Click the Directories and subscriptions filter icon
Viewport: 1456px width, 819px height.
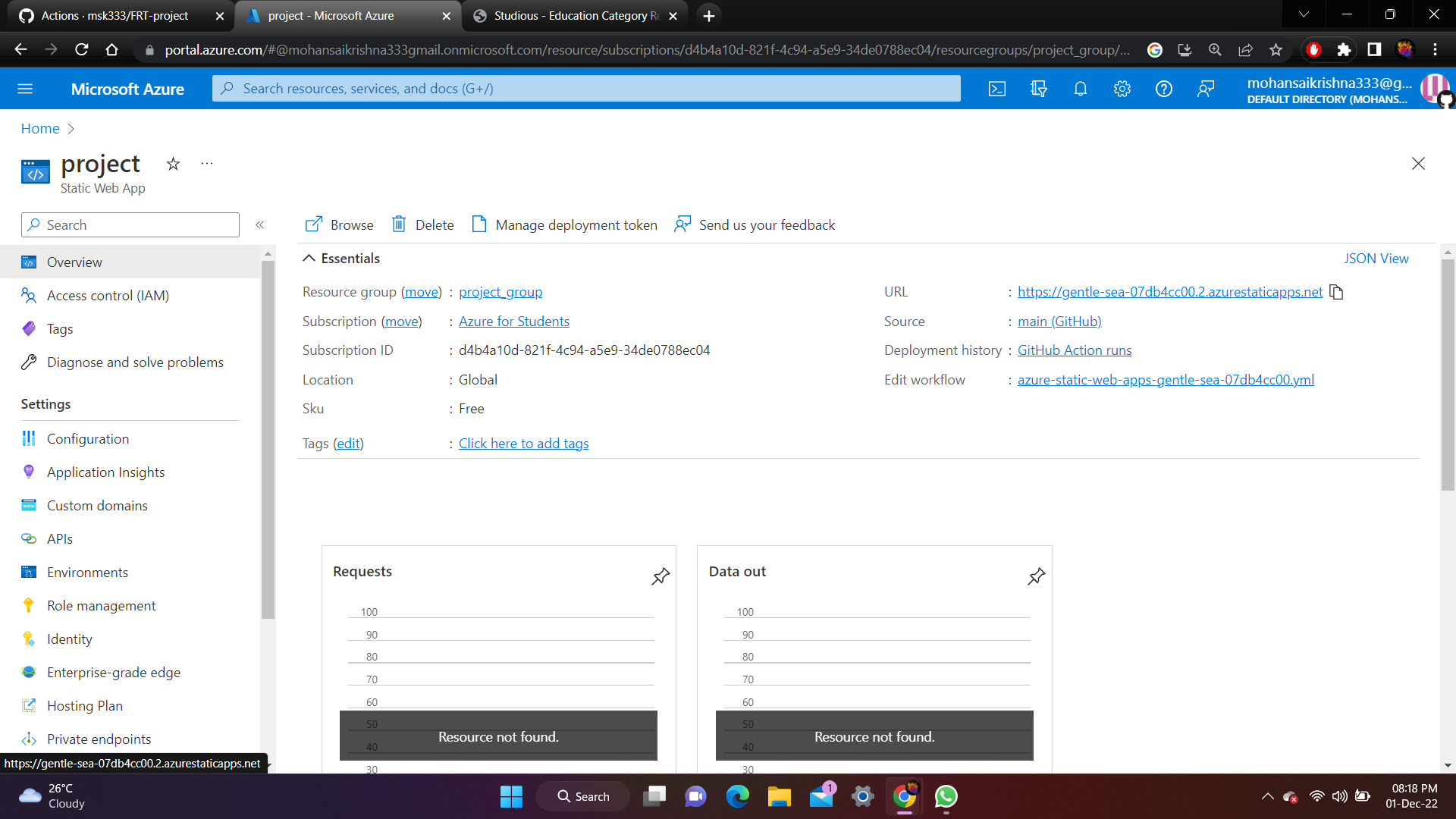pos(1039,89)
